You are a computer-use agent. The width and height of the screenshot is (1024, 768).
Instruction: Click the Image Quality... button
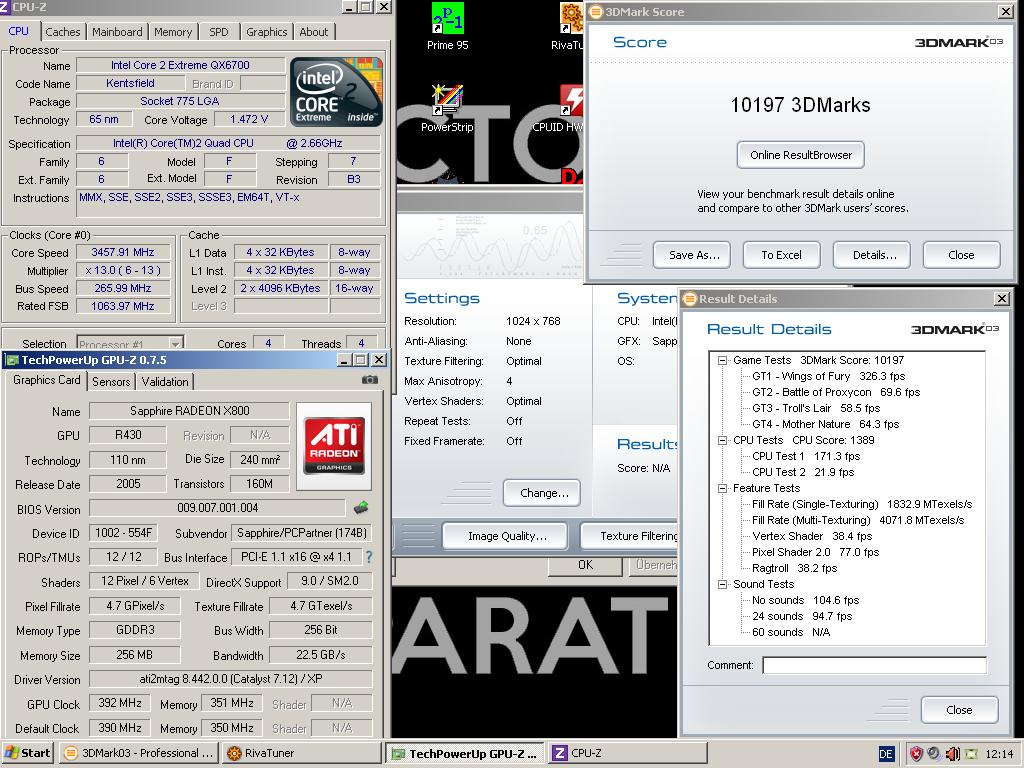[x=504, y=536]
